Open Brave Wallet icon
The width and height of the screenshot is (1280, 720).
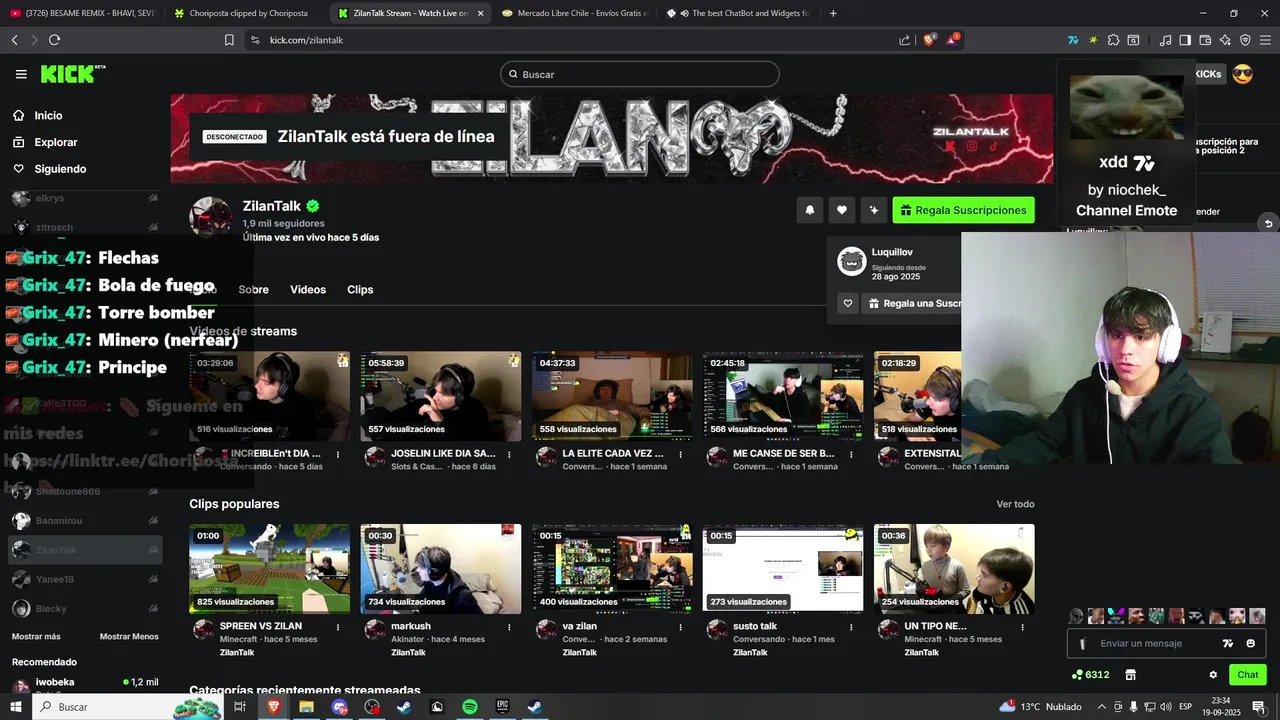coord(1205,40)
